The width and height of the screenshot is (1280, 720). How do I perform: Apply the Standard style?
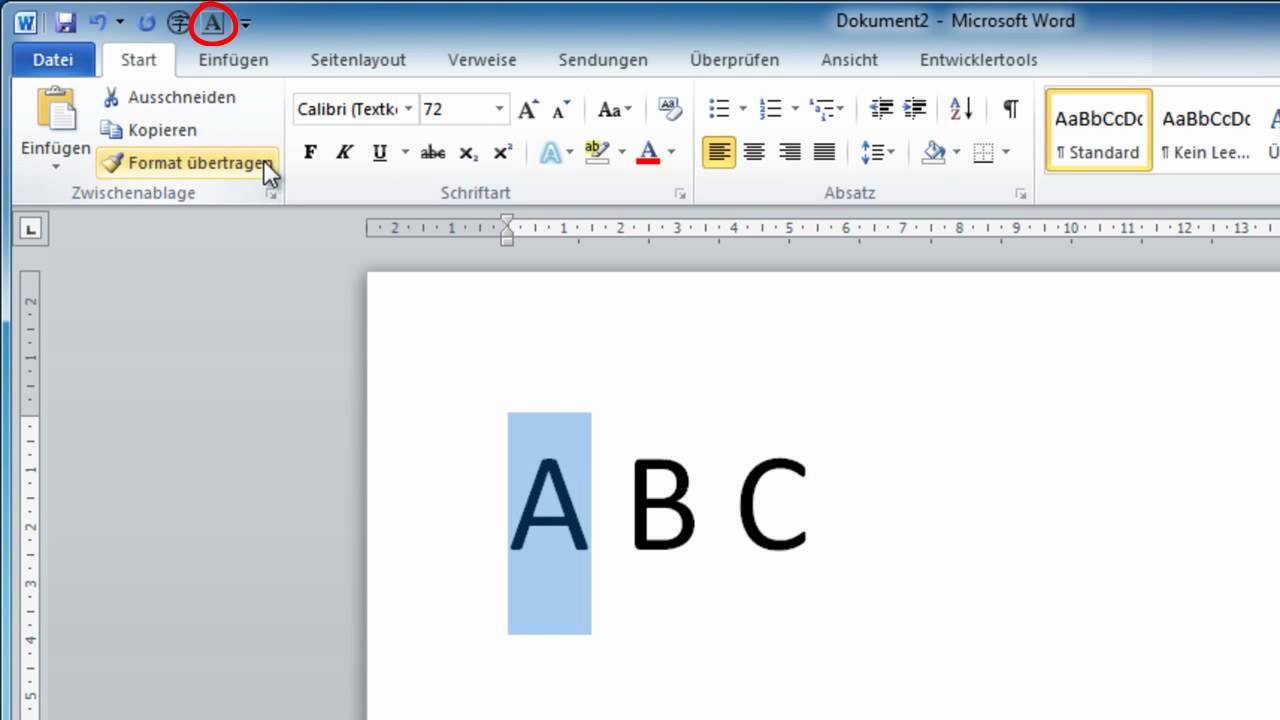[x=1098, y=131]
